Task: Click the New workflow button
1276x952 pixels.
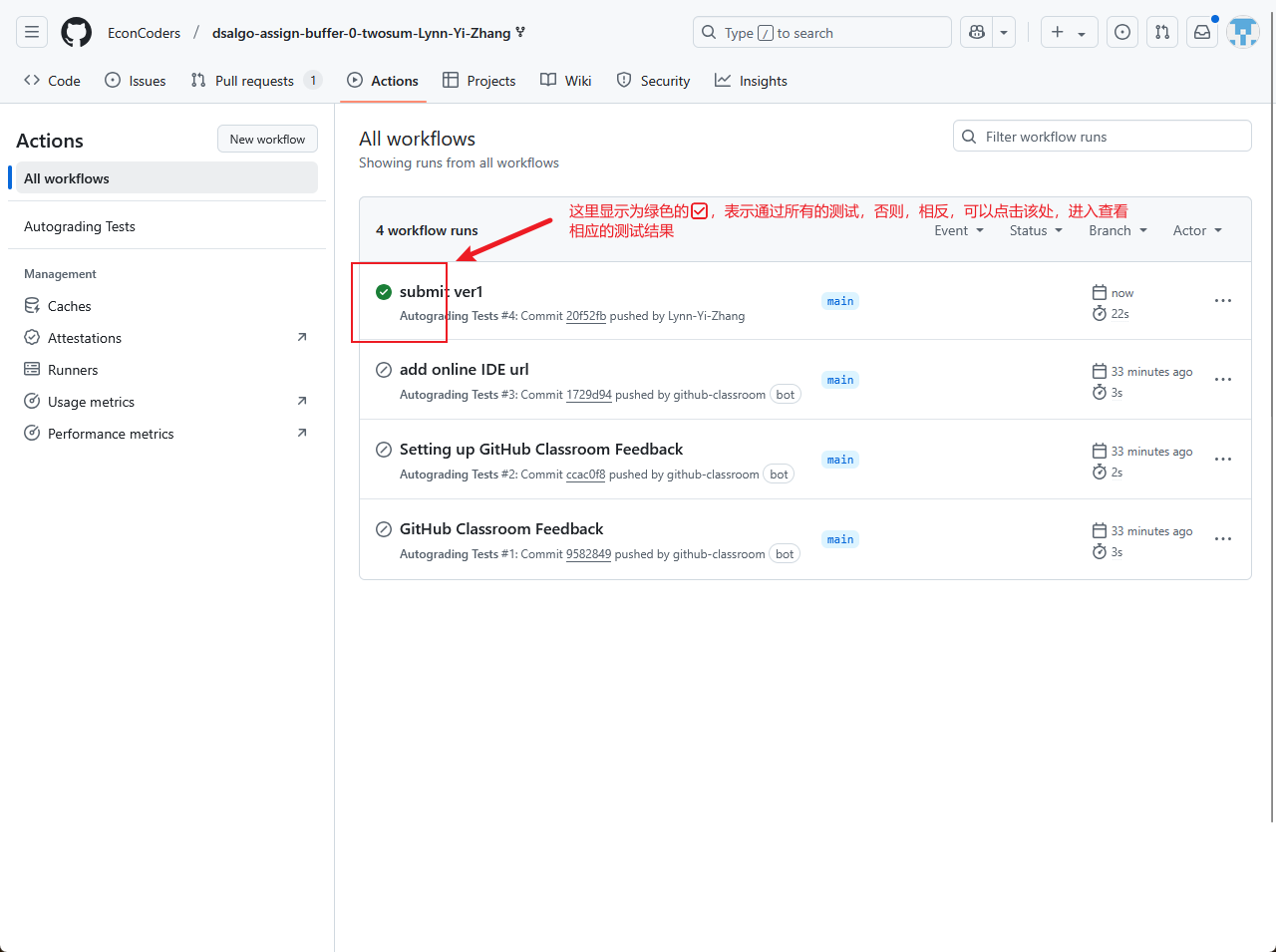Action: (267, 140)
